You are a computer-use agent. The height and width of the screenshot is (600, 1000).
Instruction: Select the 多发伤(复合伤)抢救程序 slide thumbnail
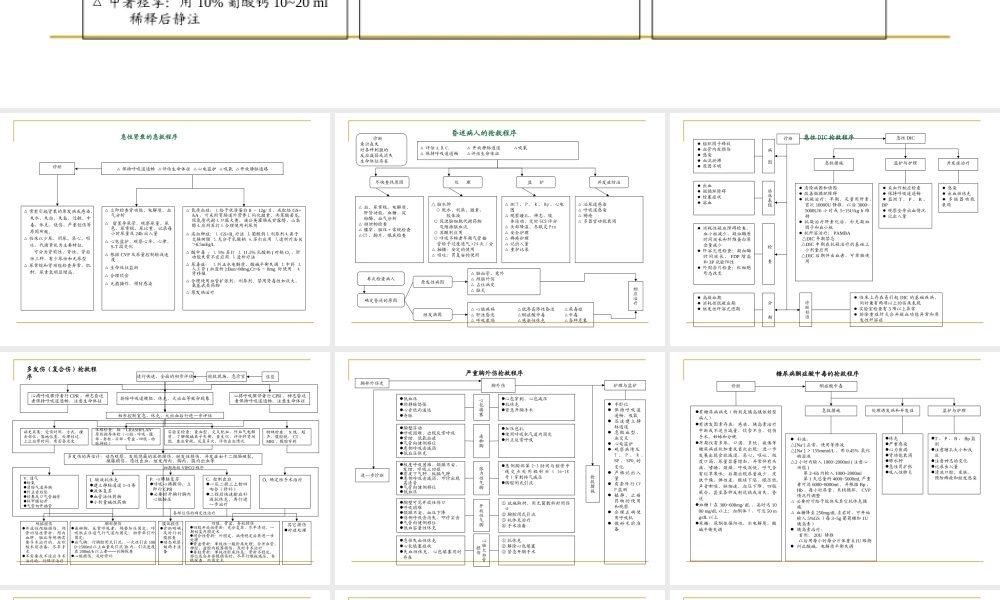point(165,467)
